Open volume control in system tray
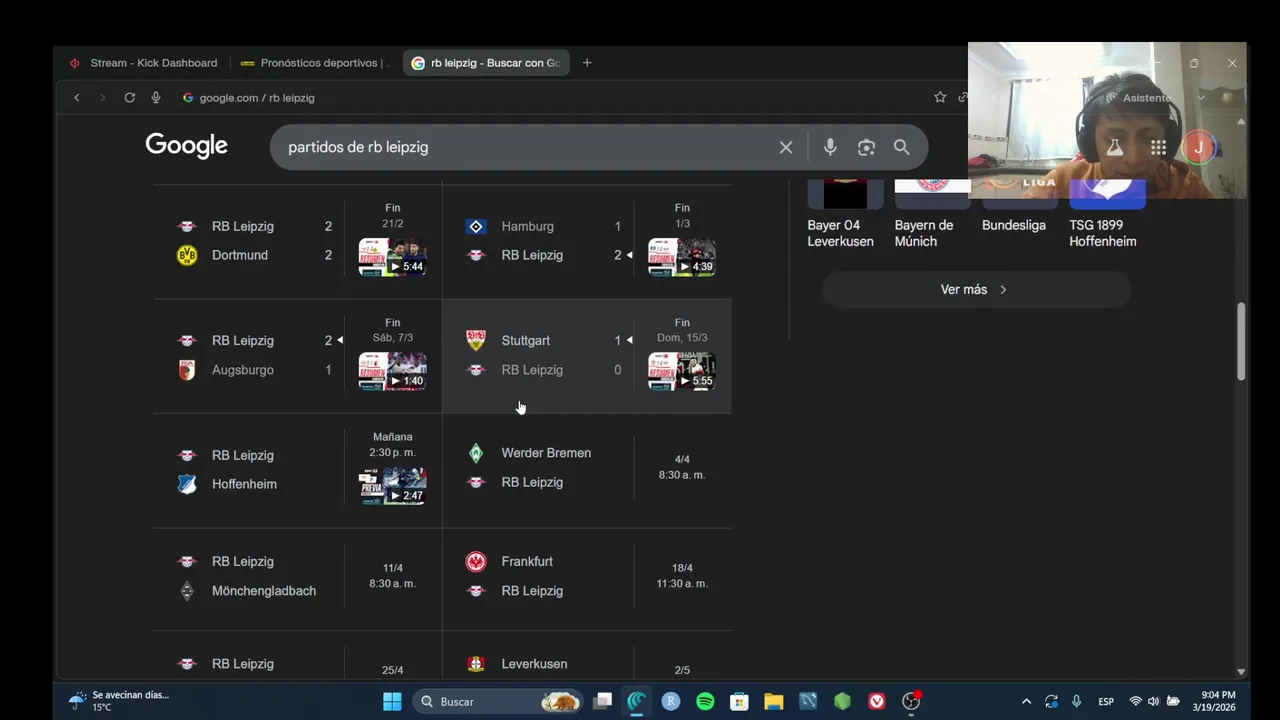The image size is (1280, 720). (1153, 701)
